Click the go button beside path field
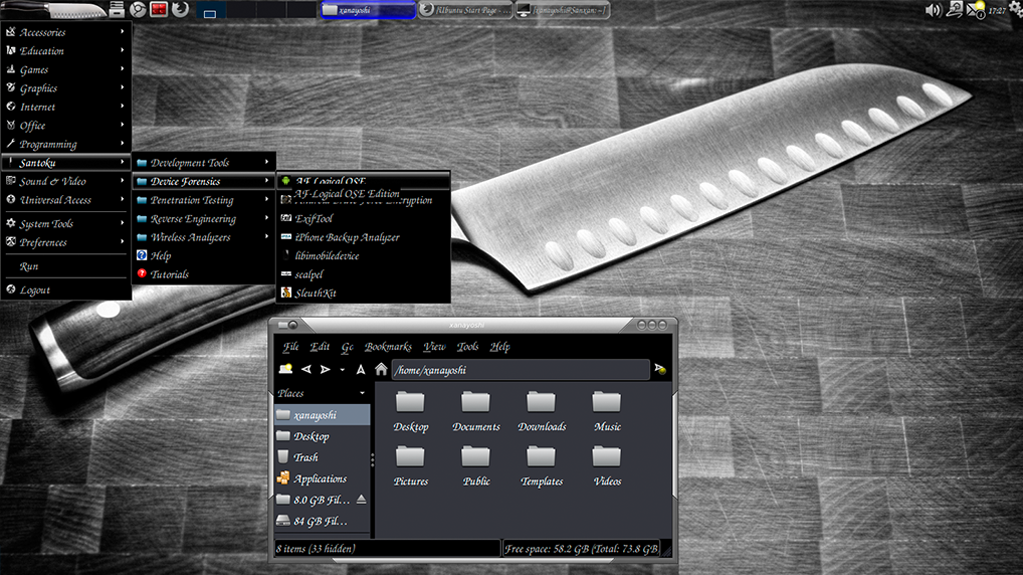This screenshot has height=575, width=1023. coord(660,369)
